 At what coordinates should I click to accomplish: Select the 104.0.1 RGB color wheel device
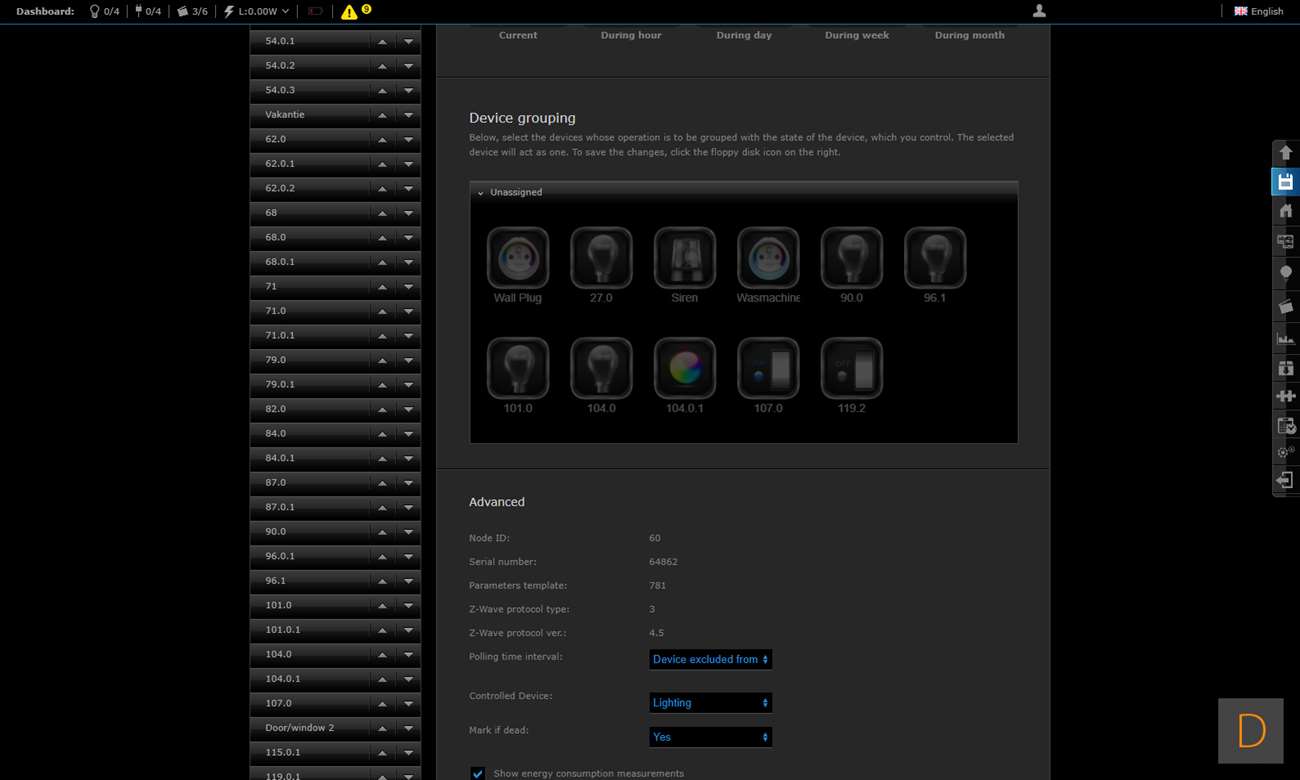click(x=685, y=368)
